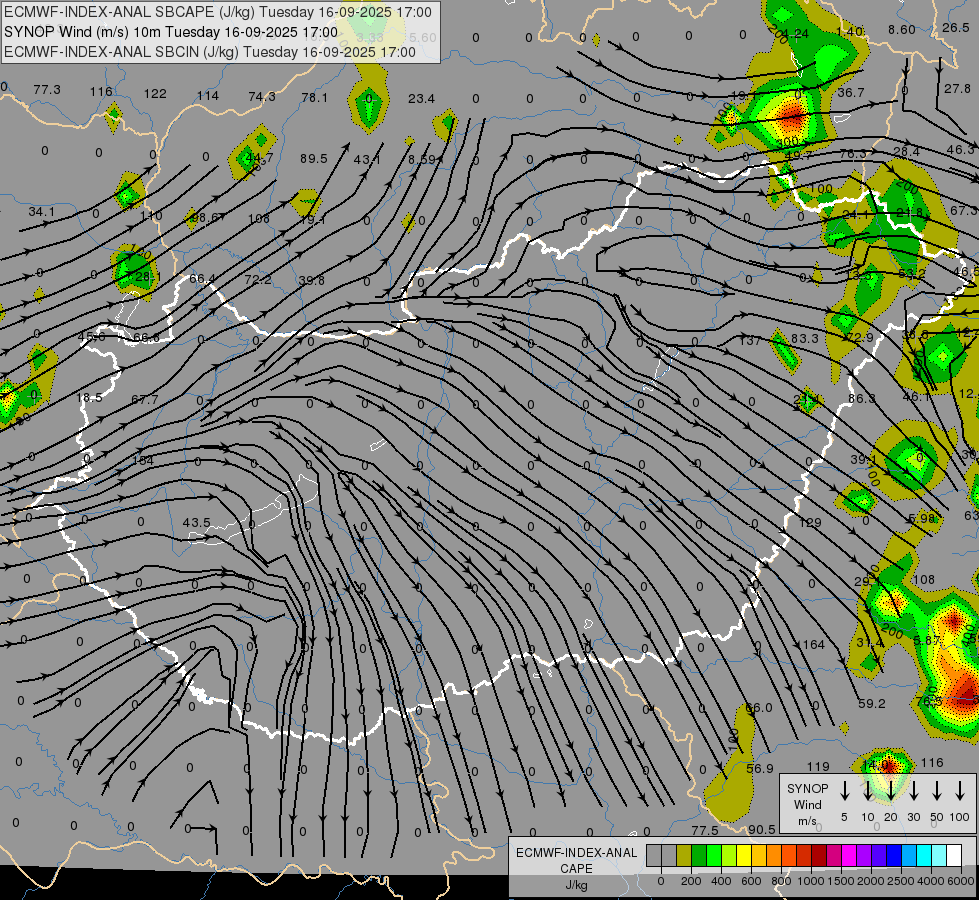Click the map value 66.0
The width and height of the screenshot is (979, 900).
759,707
